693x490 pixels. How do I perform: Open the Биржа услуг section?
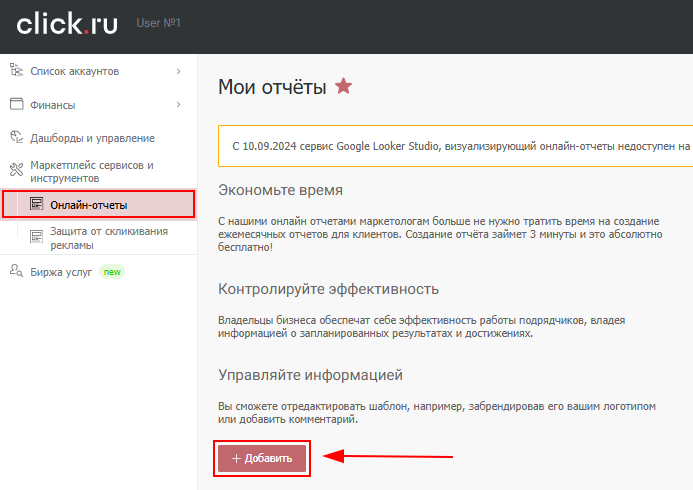tap(63, 271)
